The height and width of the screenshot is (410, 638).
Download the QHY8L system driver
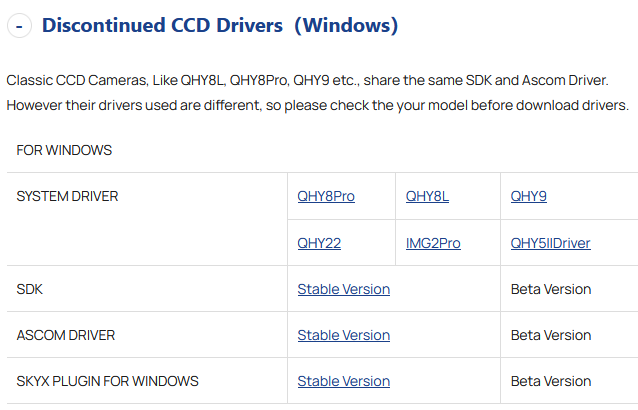click(427, 196)
